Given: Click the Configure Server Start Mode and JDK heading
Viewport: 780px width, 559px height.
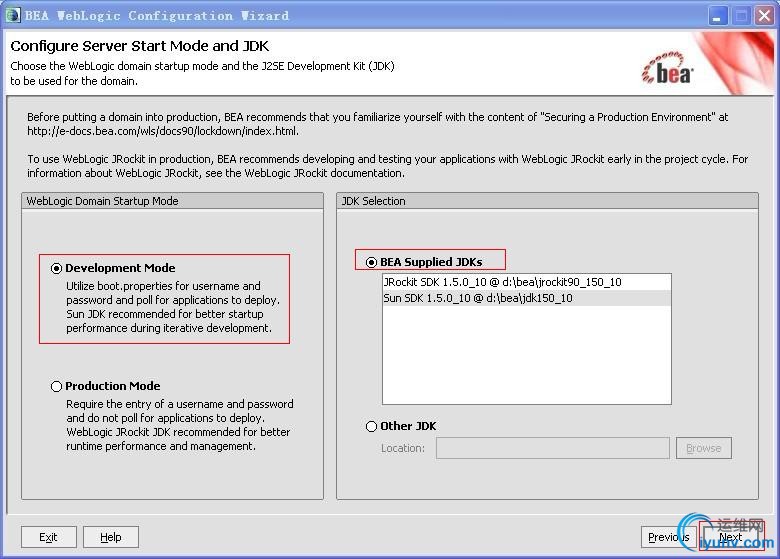Looking at the screenshot, I should tap(139, 46).
